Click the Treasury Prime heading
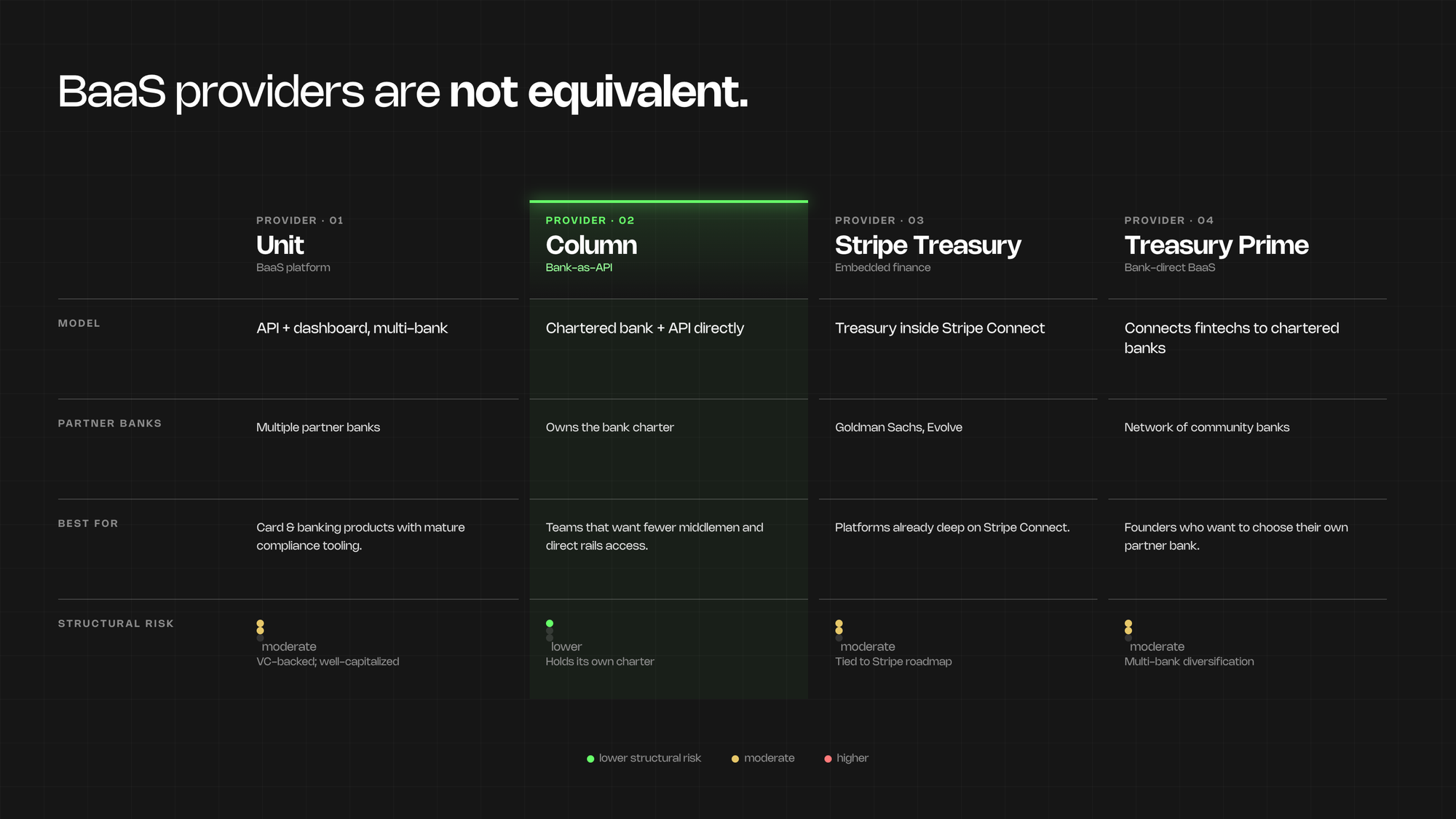 tap(1216, 245)
